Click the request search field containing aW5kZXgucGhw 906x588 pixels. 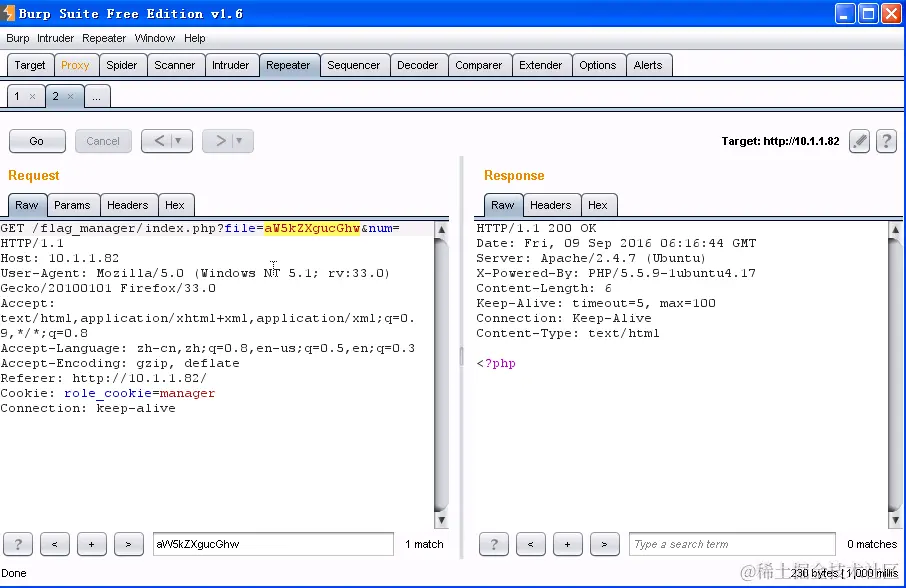[273, 544]
